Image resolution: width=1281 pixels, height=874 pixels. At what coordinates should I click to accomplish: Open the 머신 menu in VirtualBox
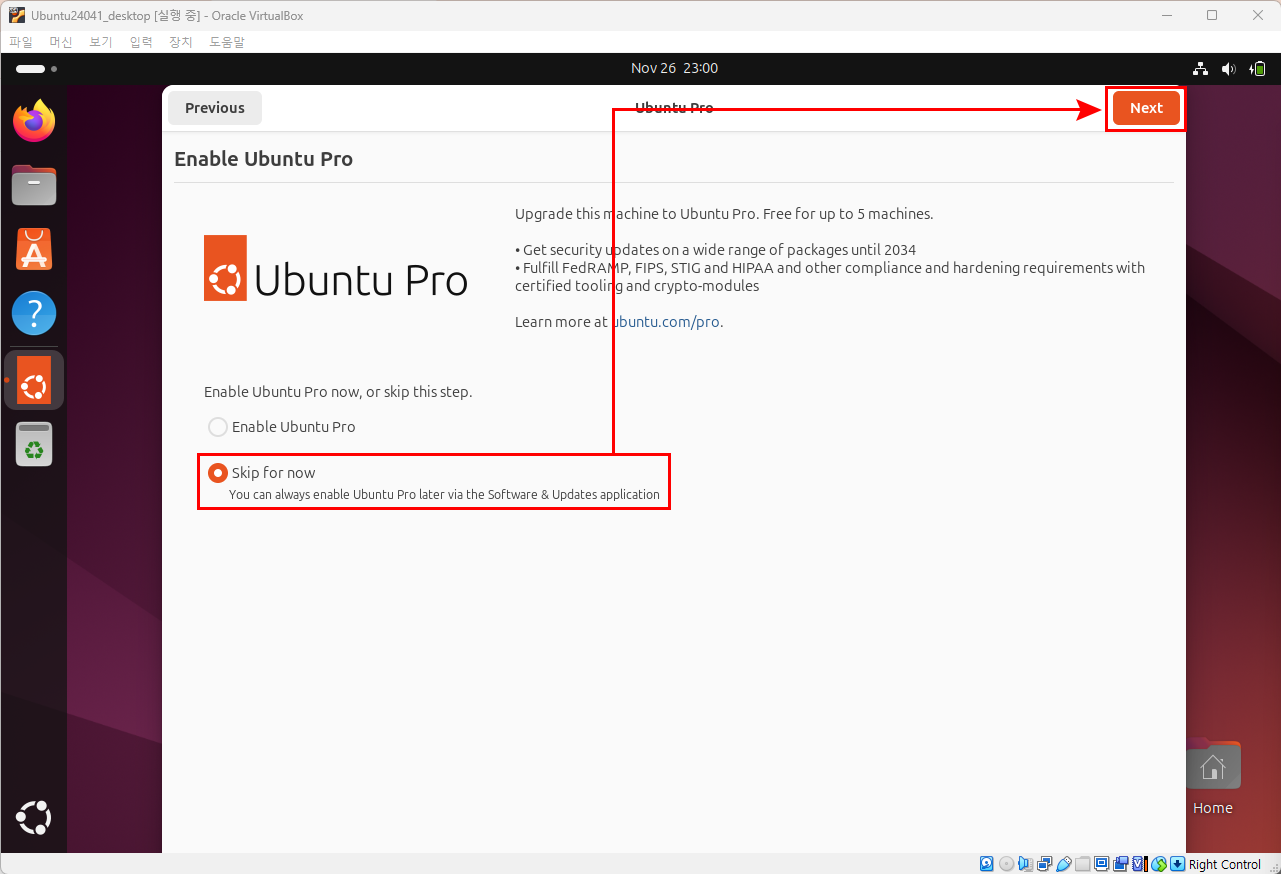tap(61, 42)
